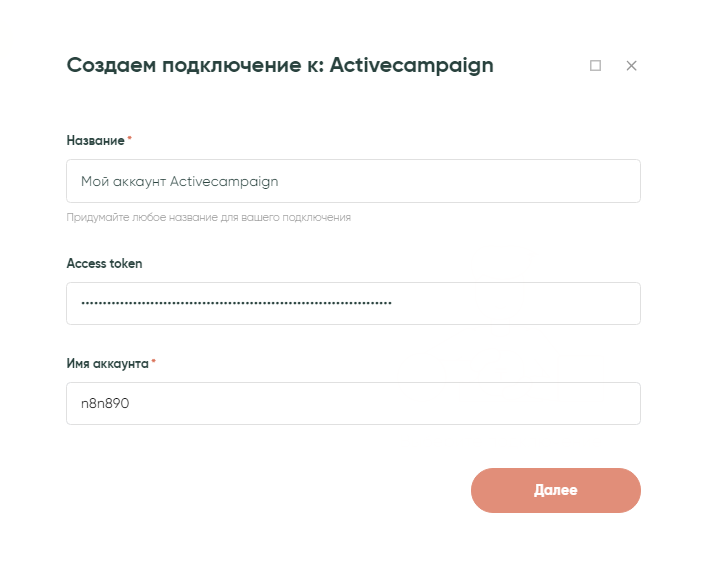This screenshot has width=709, height=574.
Task: Click the text 'Мой аккаунт Activecampaign' in field
Action: (179, 182)
